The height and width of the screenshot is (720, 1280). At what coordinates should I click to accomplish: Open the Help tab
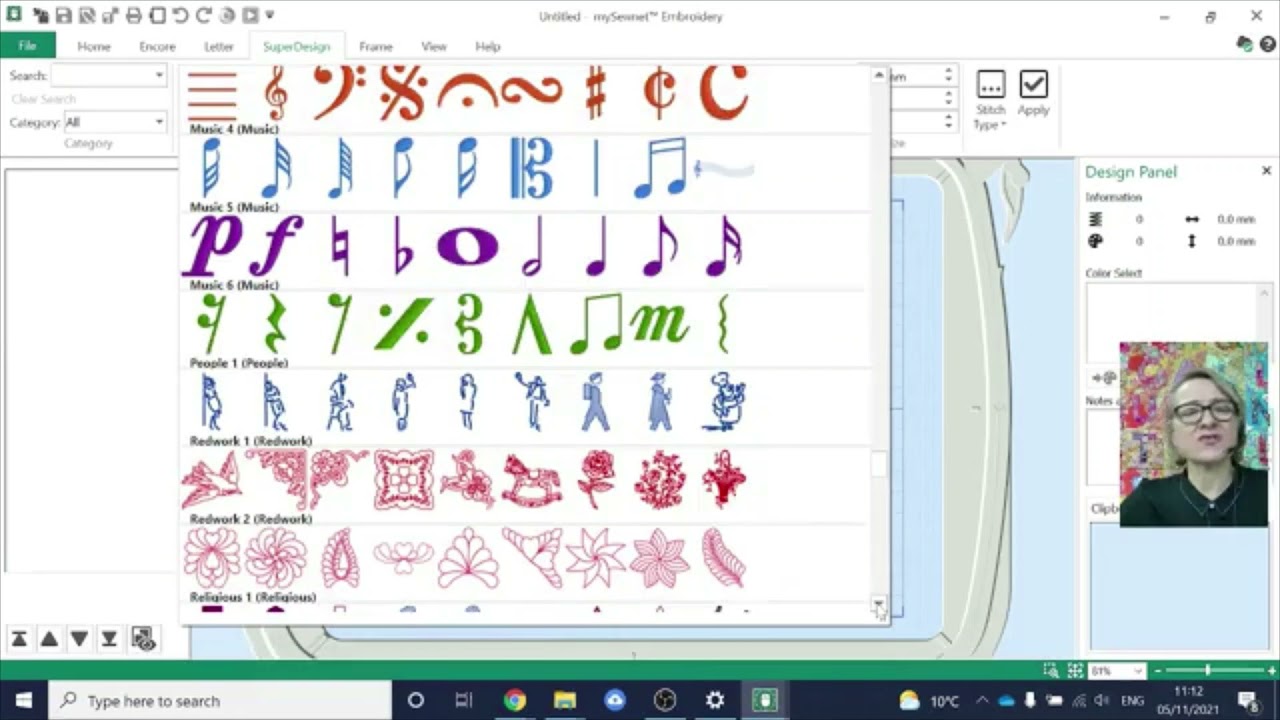(x=488, y=46)
